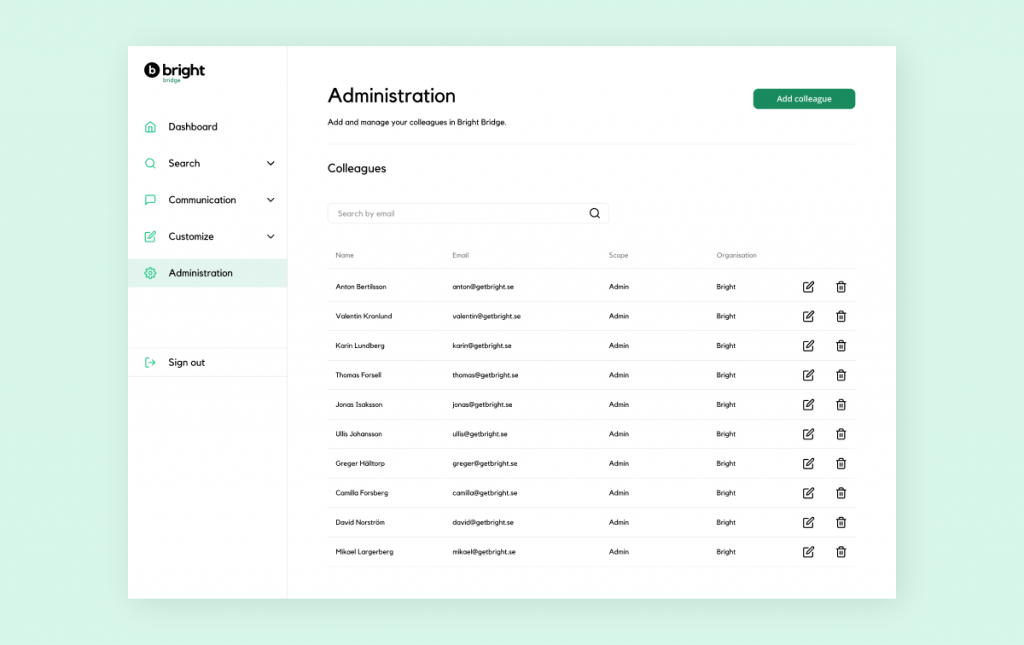This screenshot has height=645, width=1024.
Task: Click the edit icon for Anton Bertilsson
Action: click(808, 287)
